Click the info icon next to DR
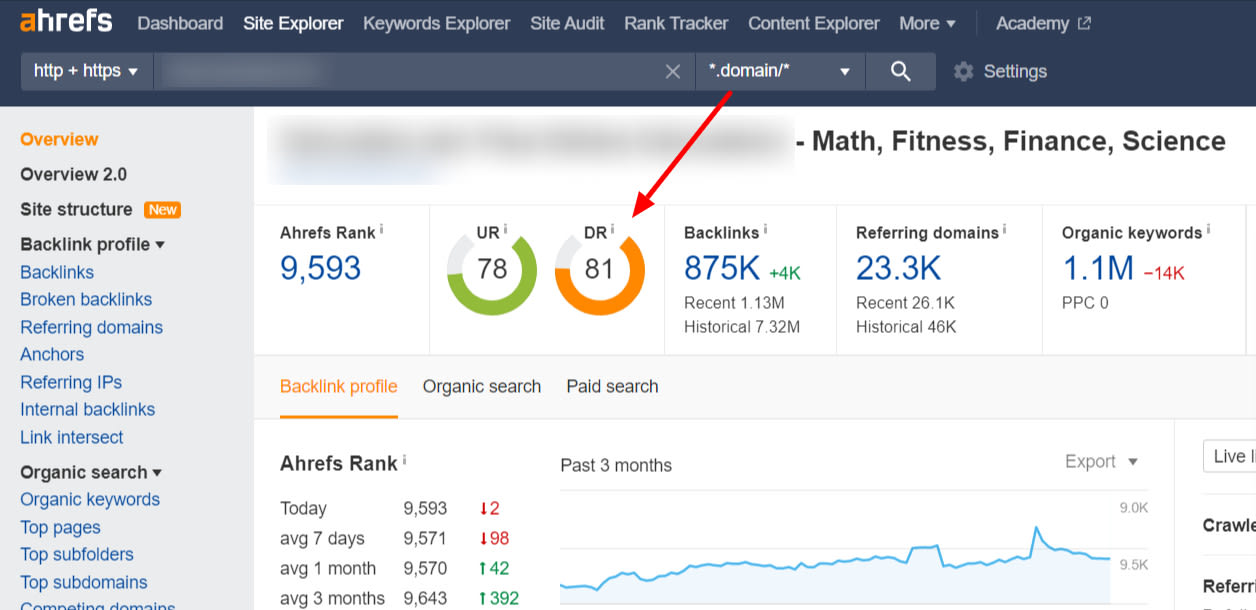This screenshot has height=610, width=1256. (x=613, y=229)
